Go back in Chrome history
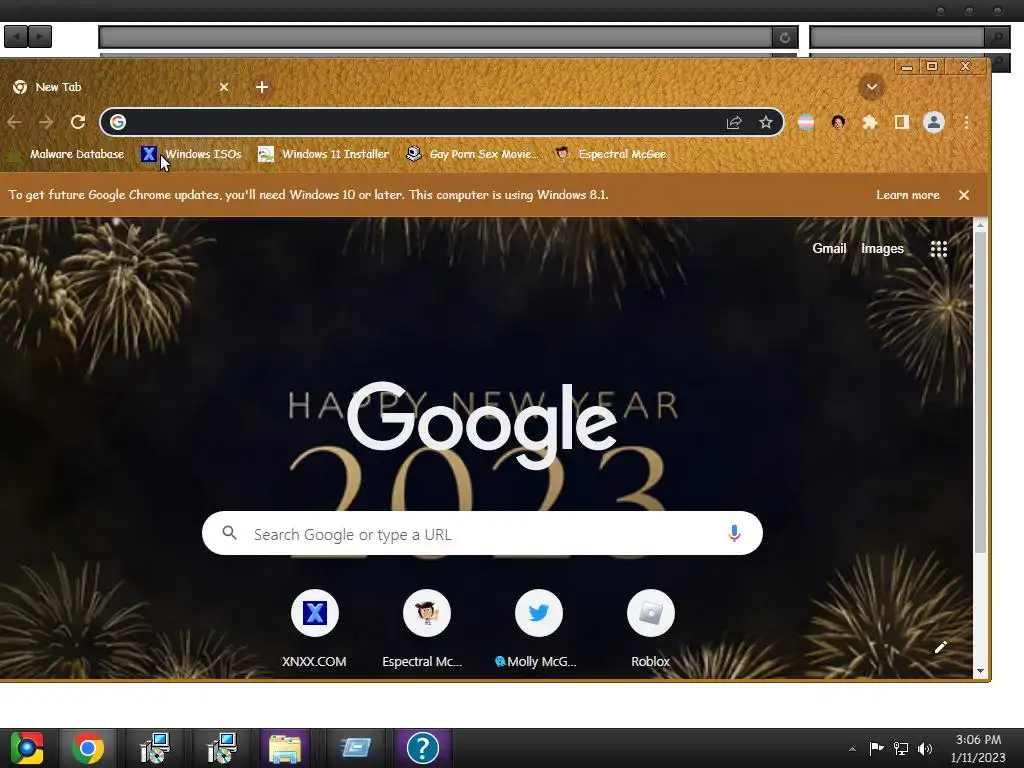The height and width of the screenshot is (768, 1024). point(14,122)
